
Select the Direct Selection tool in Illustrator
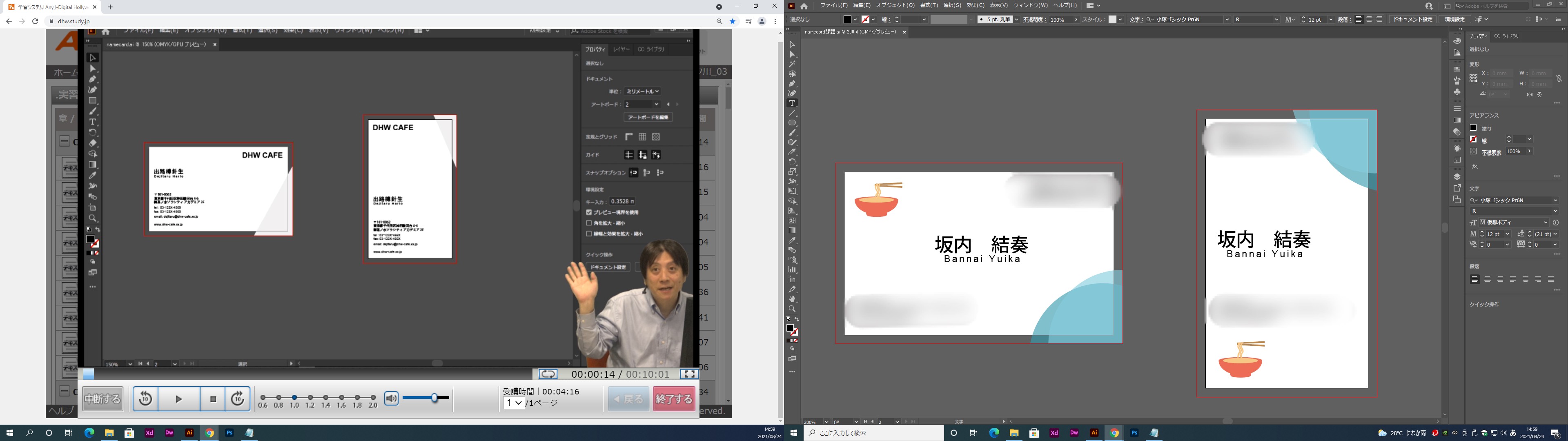792,54
